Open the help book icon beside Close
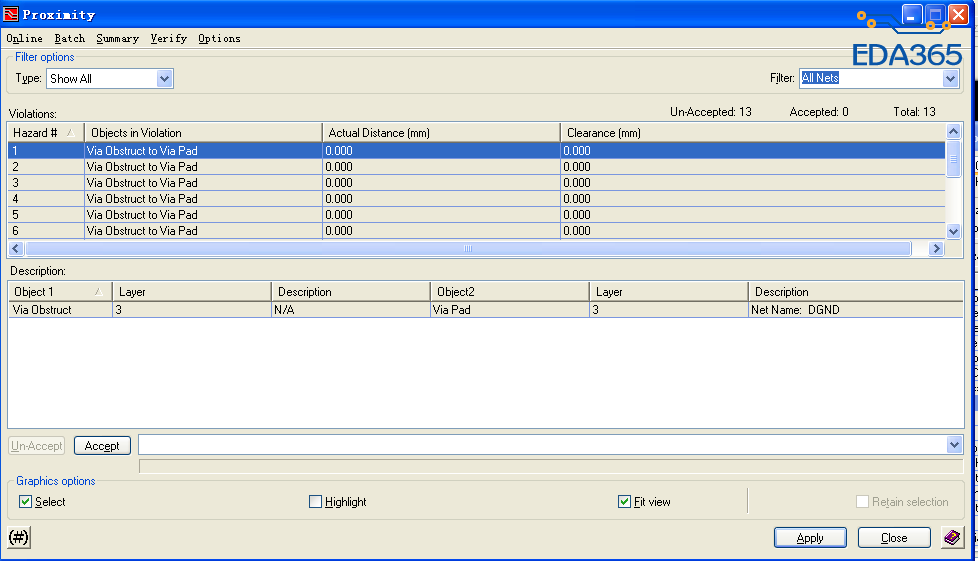978x561 pixels. [x=952, y=538]
